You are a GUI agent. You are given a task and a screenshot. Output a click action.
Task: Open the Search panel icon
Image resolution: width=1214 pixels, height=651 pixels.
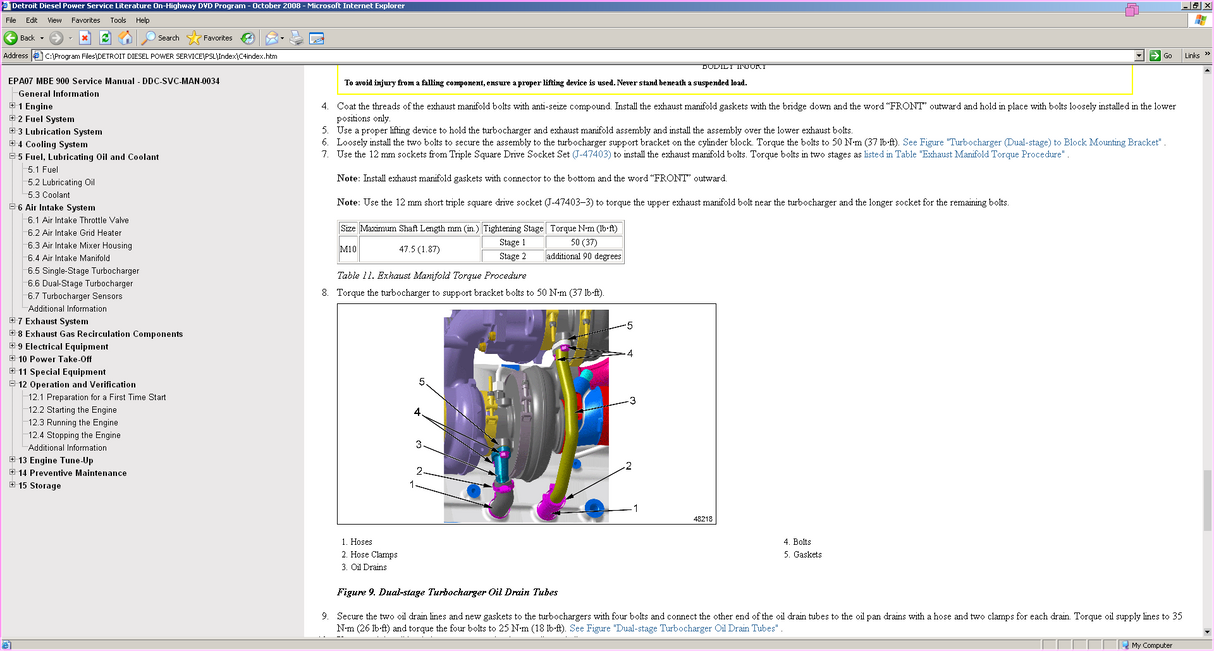pos(149,38)
